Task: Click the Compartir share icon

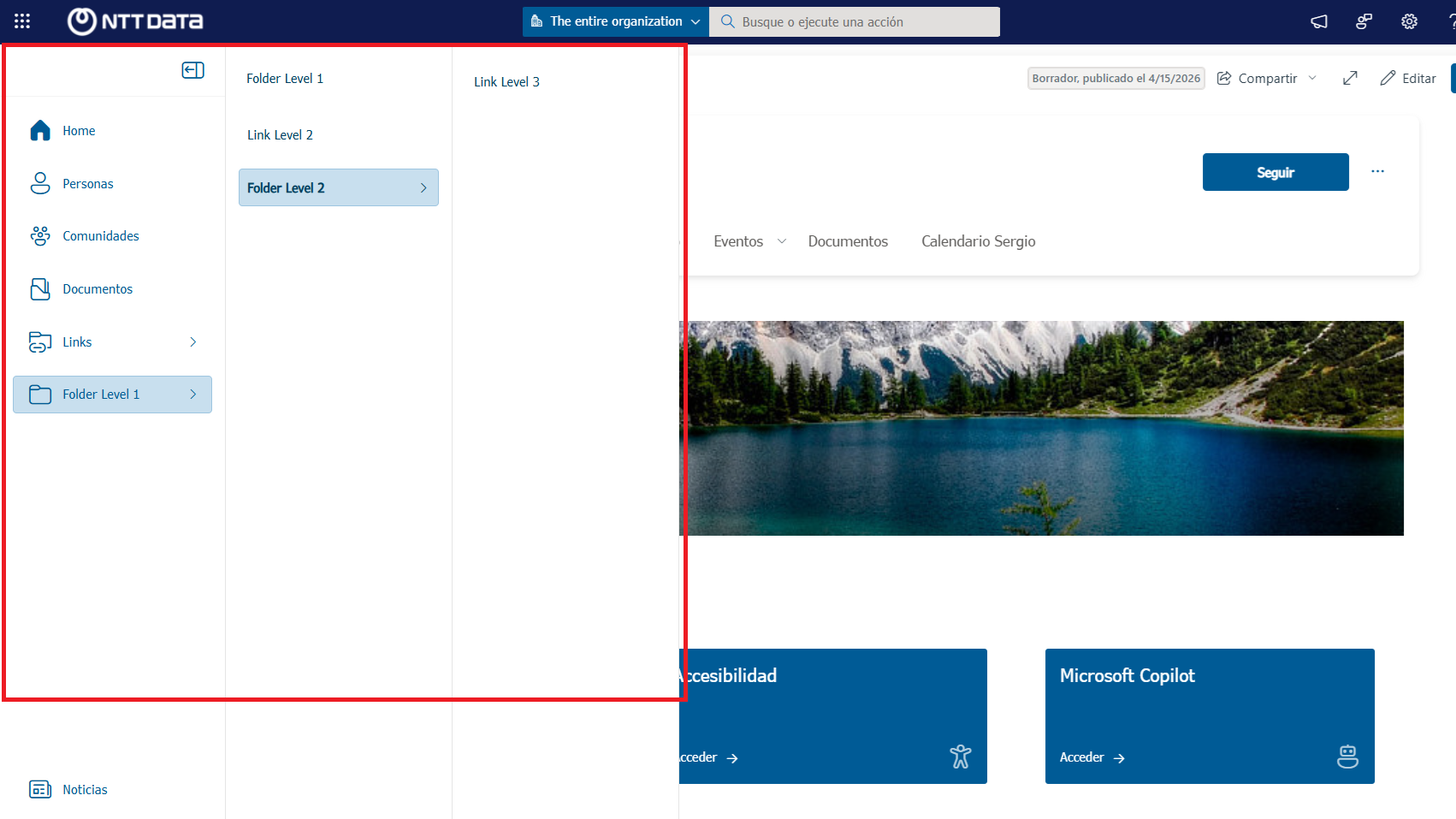Action: pyautogui.click(x=1224, y=79)
